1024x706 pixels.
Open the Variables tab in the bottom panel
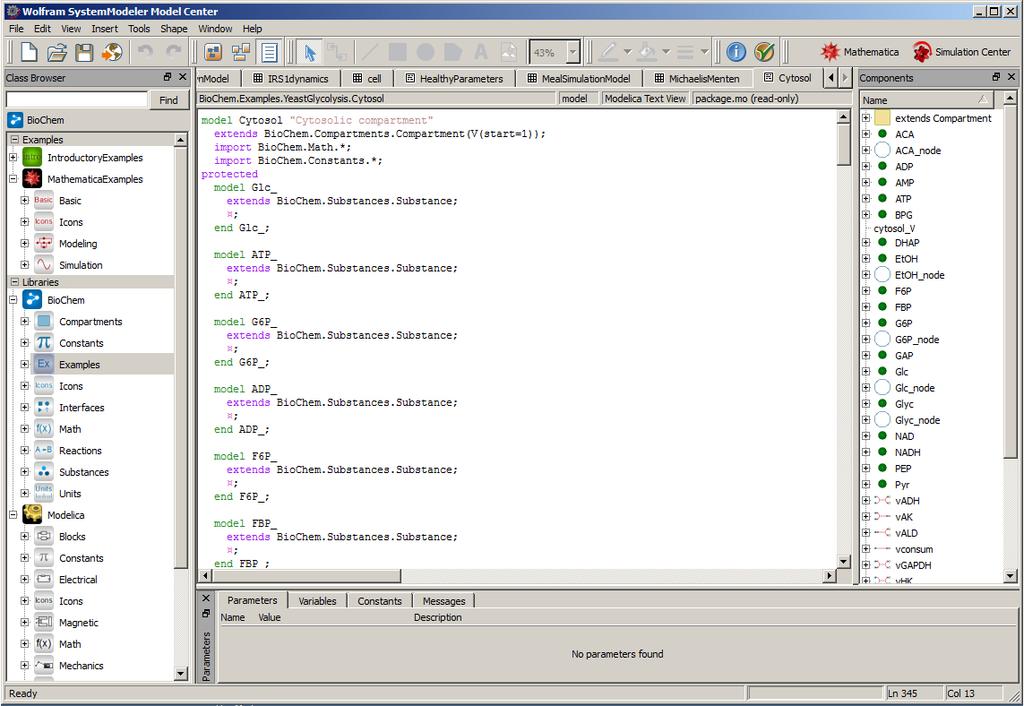point(317,601)
